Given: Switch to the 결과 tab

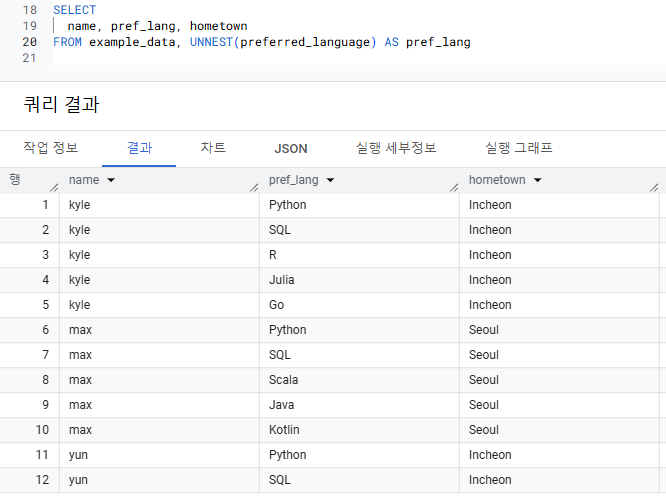Looking at the screenshot, I should click(x=139, y=148).
